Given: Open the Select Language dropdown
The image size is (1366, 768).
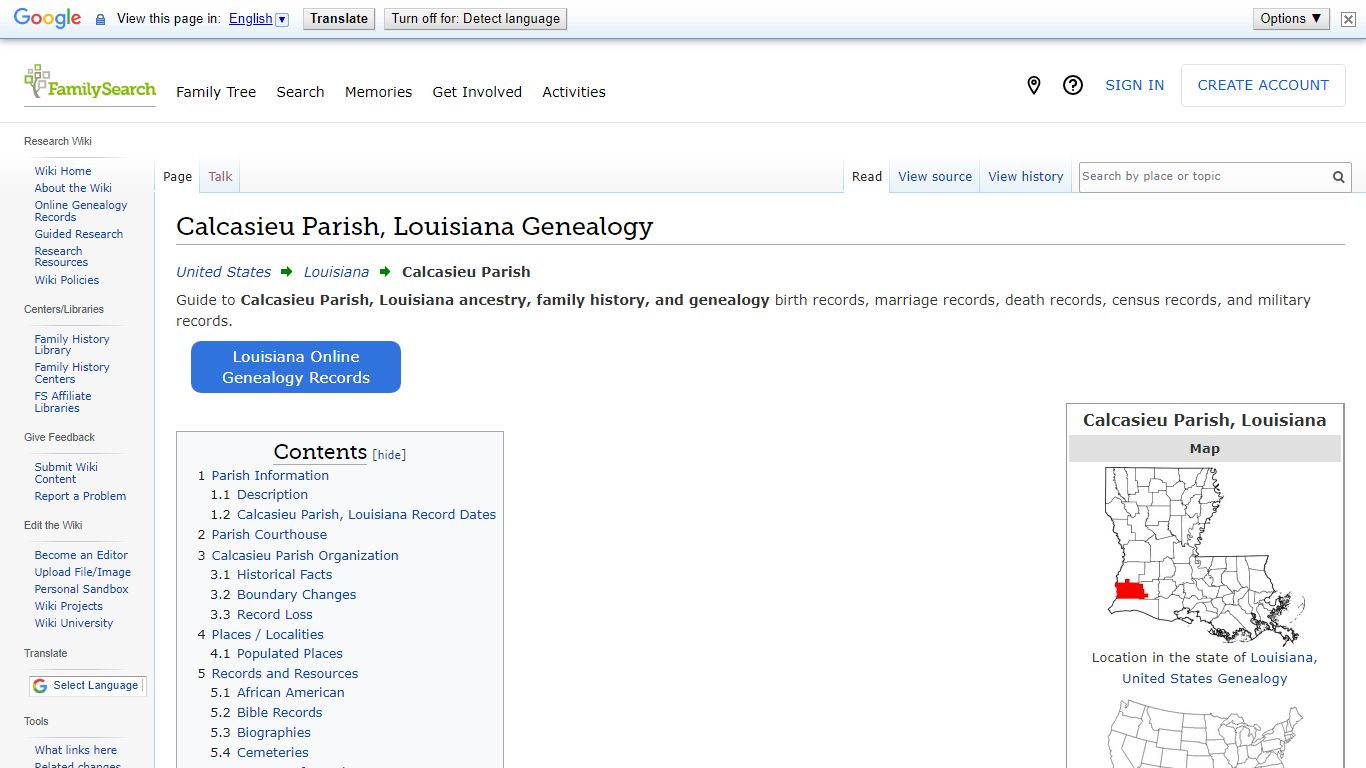Looking at the screenshot, I should click(x=88, y=686).
